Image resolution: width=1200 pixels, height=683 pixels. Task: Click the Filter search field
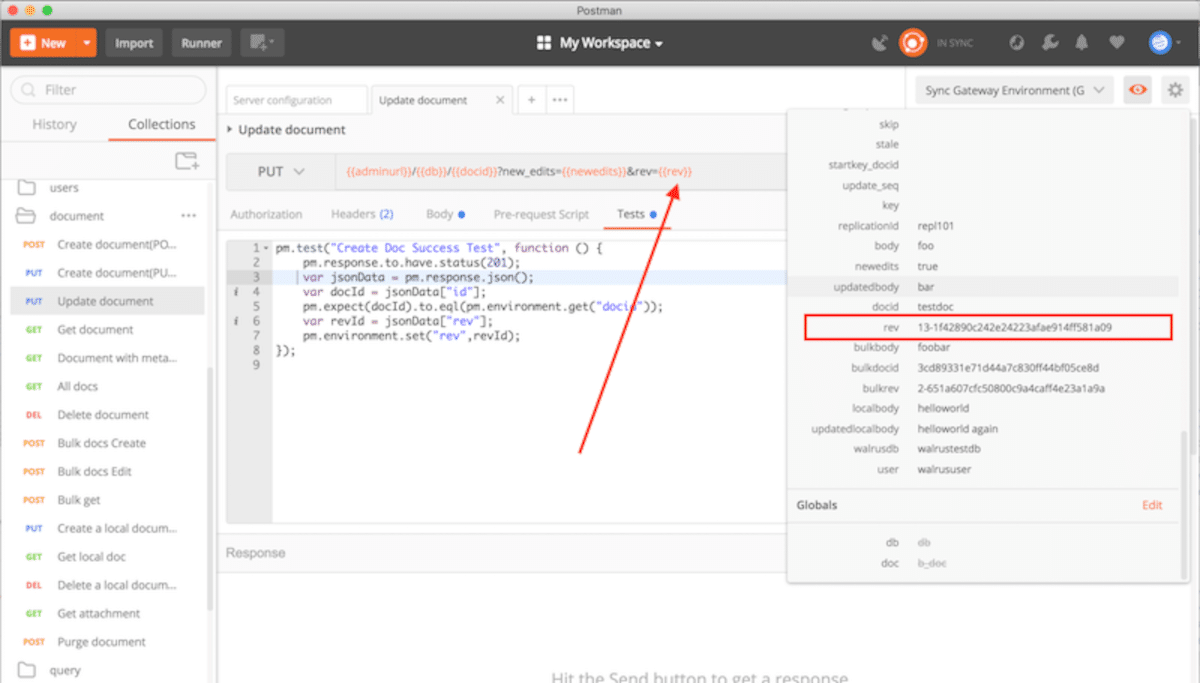pyautogui.click(x=108, y=90)
